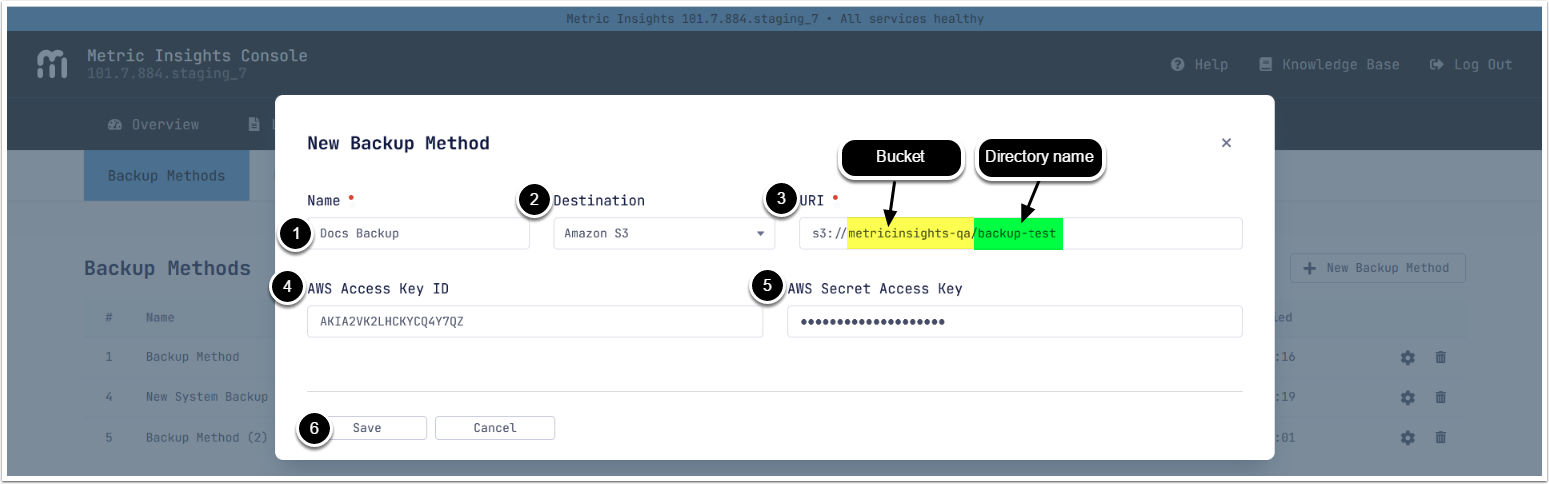Image resolution: width=1549 pixels, height=484 pixels.
Task: Click the New Backup Method button
Action: point(1378,268)
